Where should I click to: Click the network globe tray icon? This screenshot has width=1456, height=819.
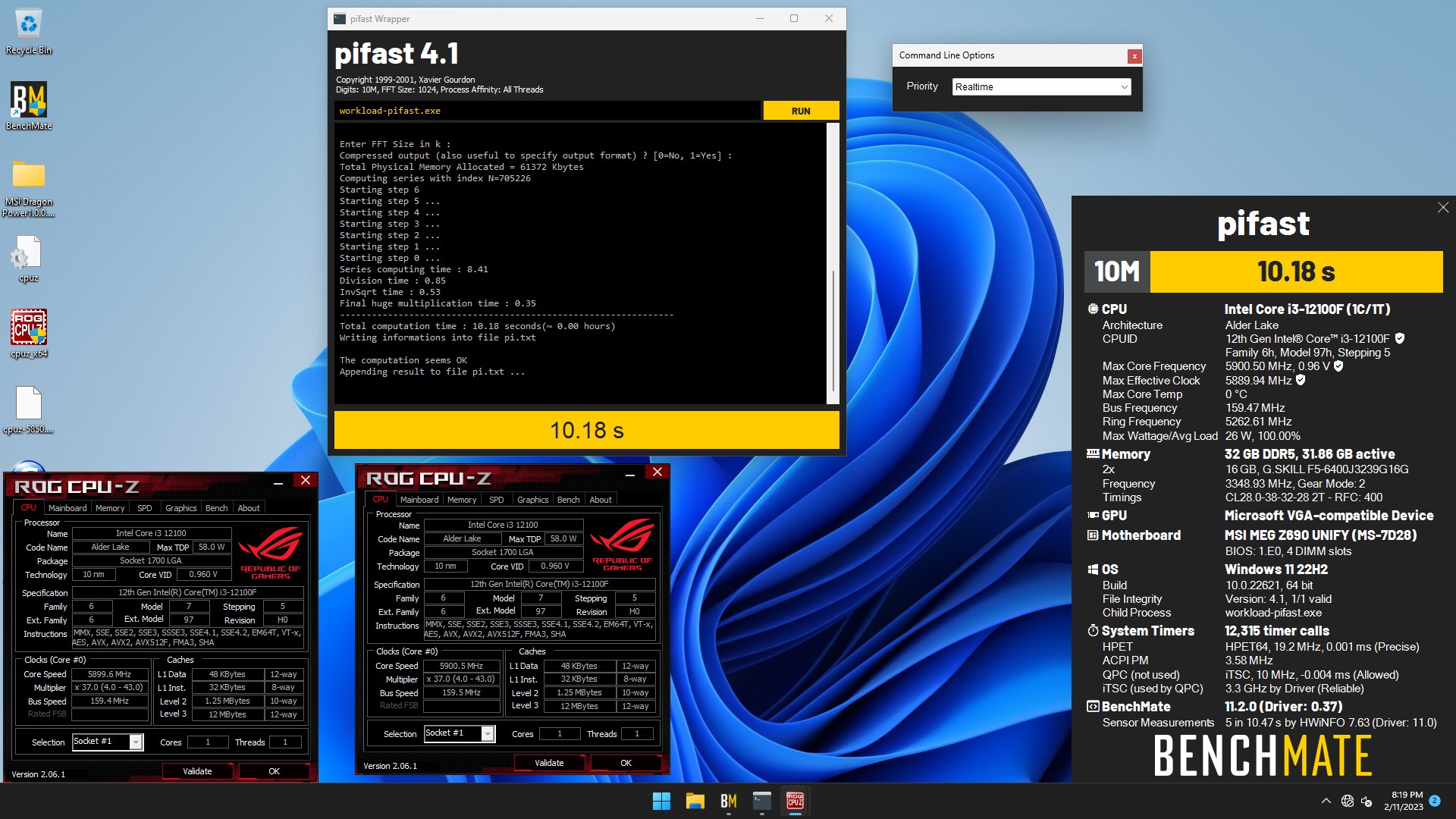(1348, 801)
